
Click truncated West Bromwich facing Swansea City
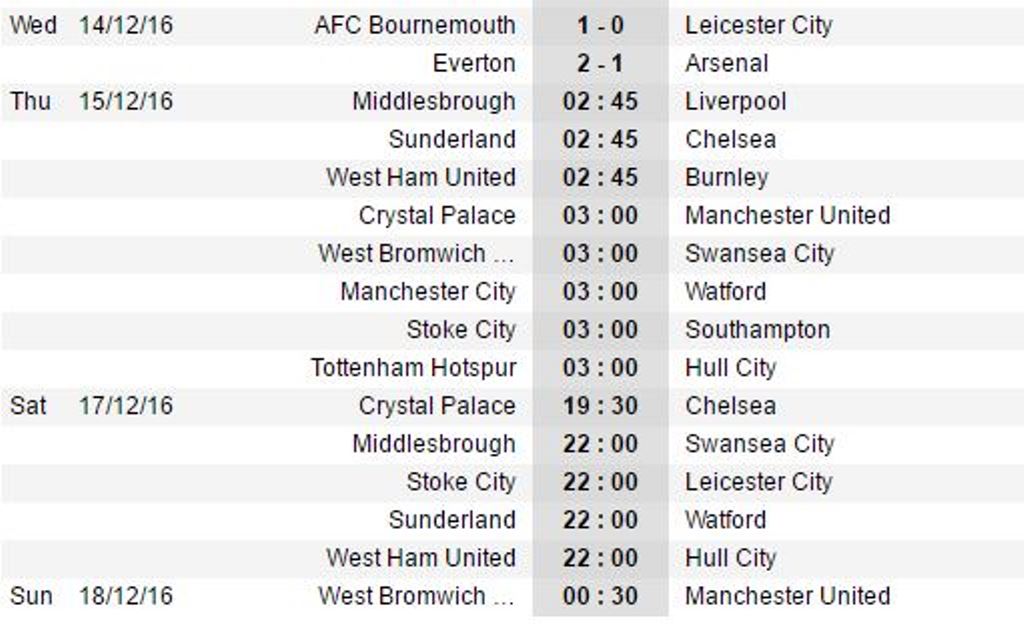coord(416,253)
